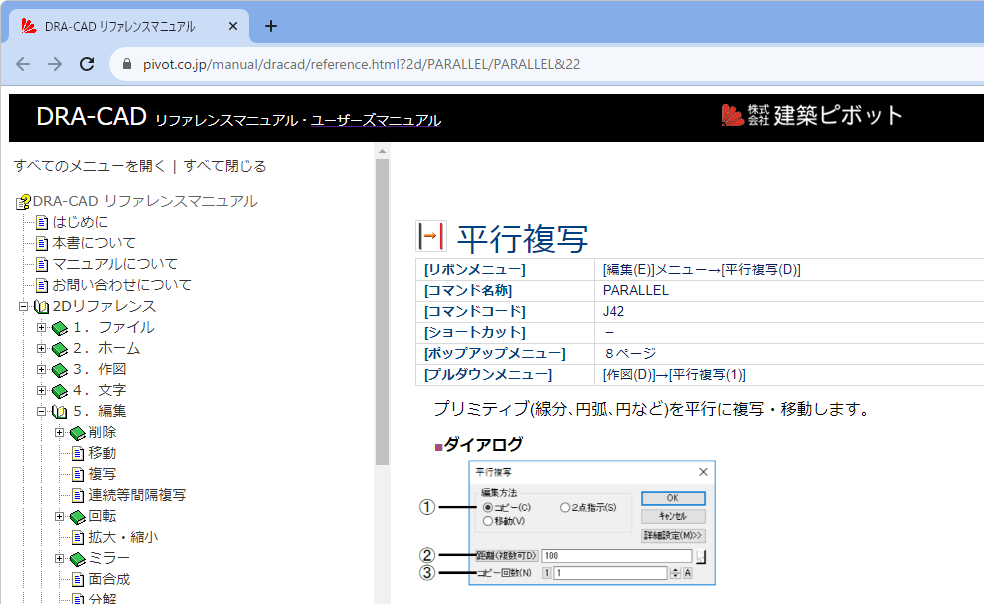Expand the 1．ファイル tree node
Viewport: 984px width, 604px height.
(x=41, y=327)
